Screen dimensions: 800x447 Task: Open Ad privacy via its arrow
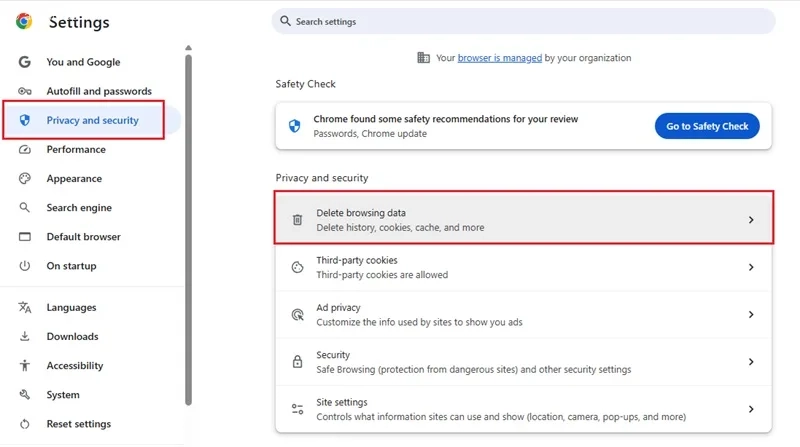751,315
